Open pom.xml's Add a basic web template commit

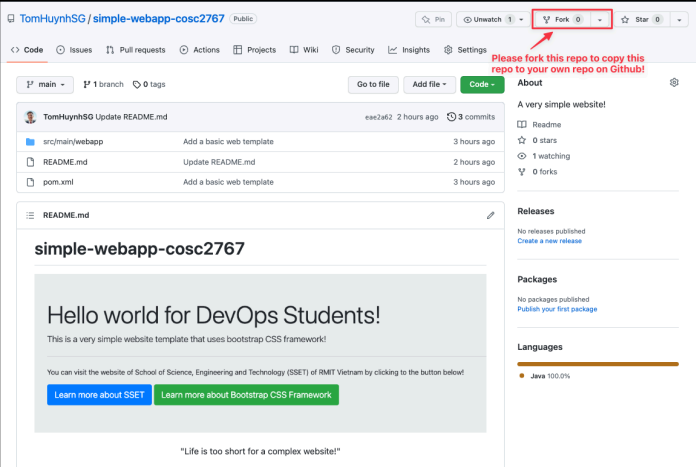point(228,182)
